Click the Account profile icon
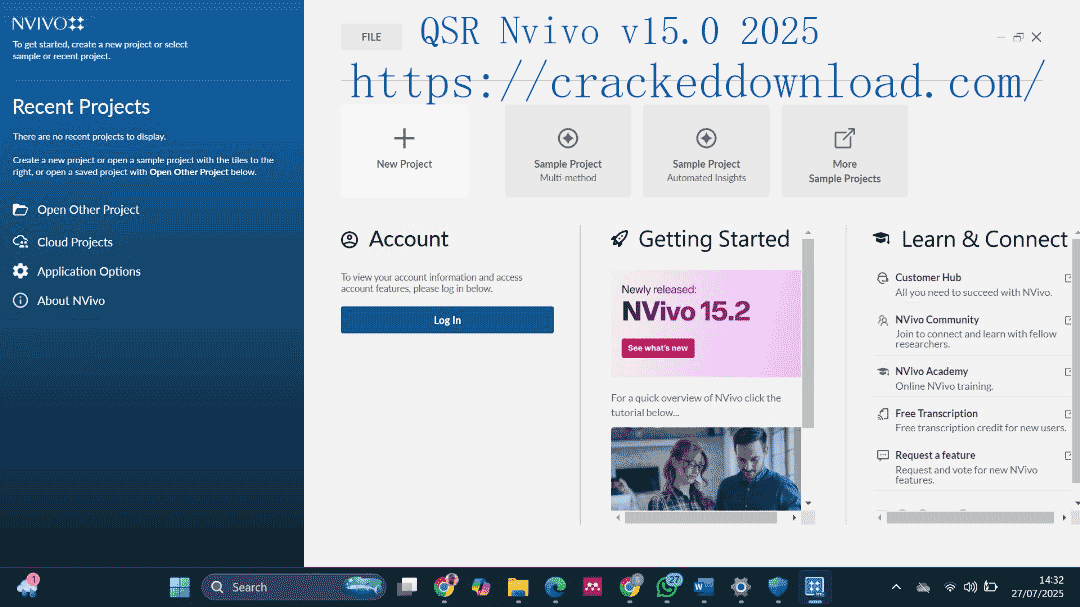 click(349, 240)
